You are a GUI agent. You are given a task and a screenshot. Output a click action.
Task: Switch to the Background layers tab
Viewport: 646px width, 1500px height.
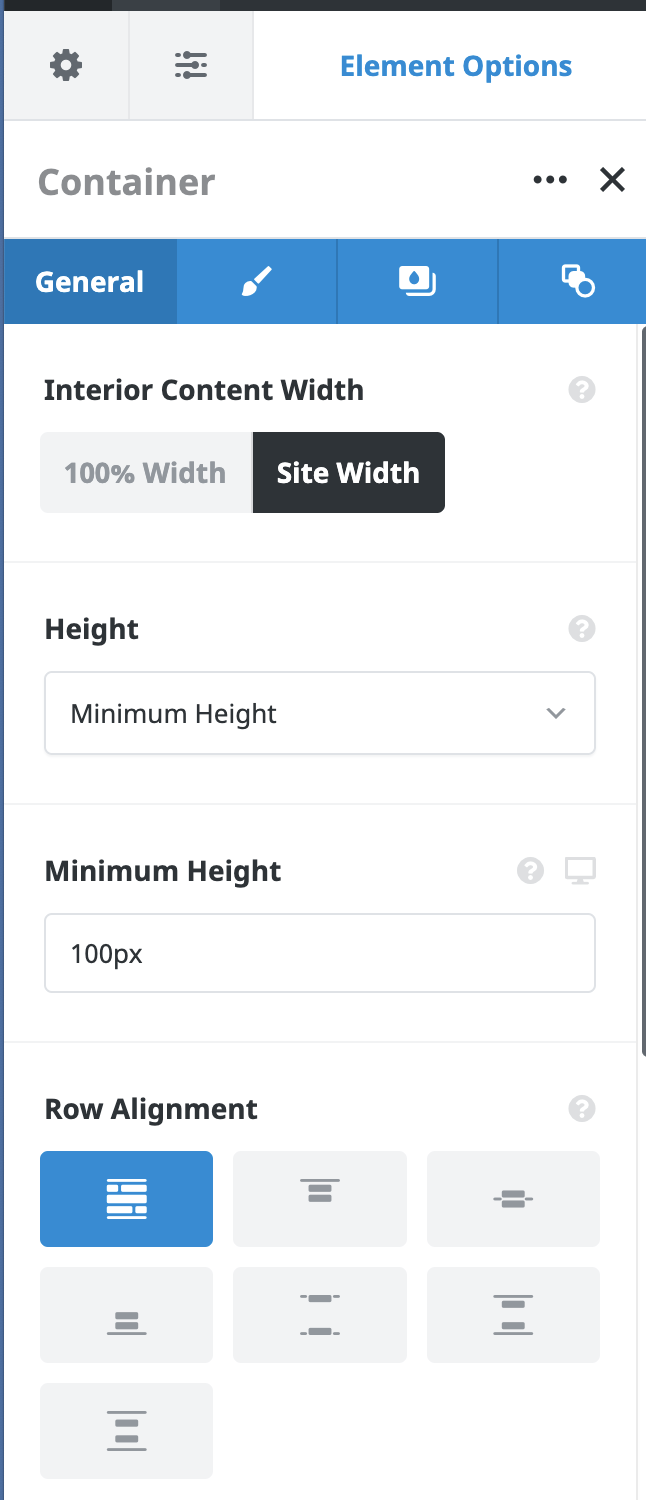pyautogui.click(x=417, y=282)
